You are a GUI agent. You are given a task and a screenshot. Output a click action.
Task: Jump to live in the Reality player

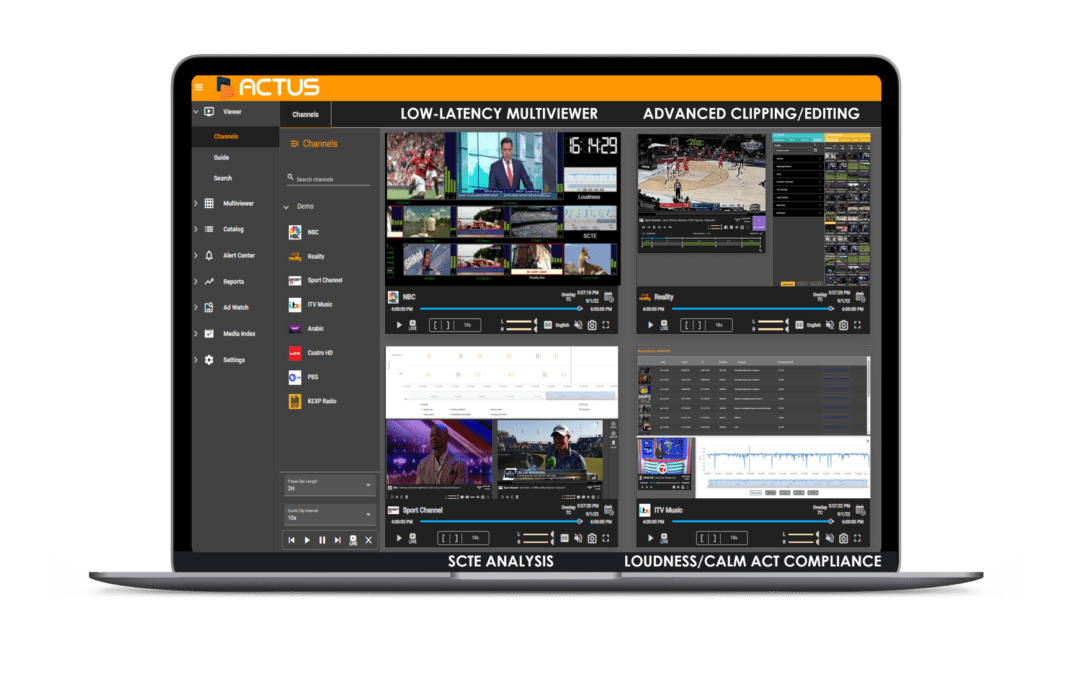coord(664,325)
